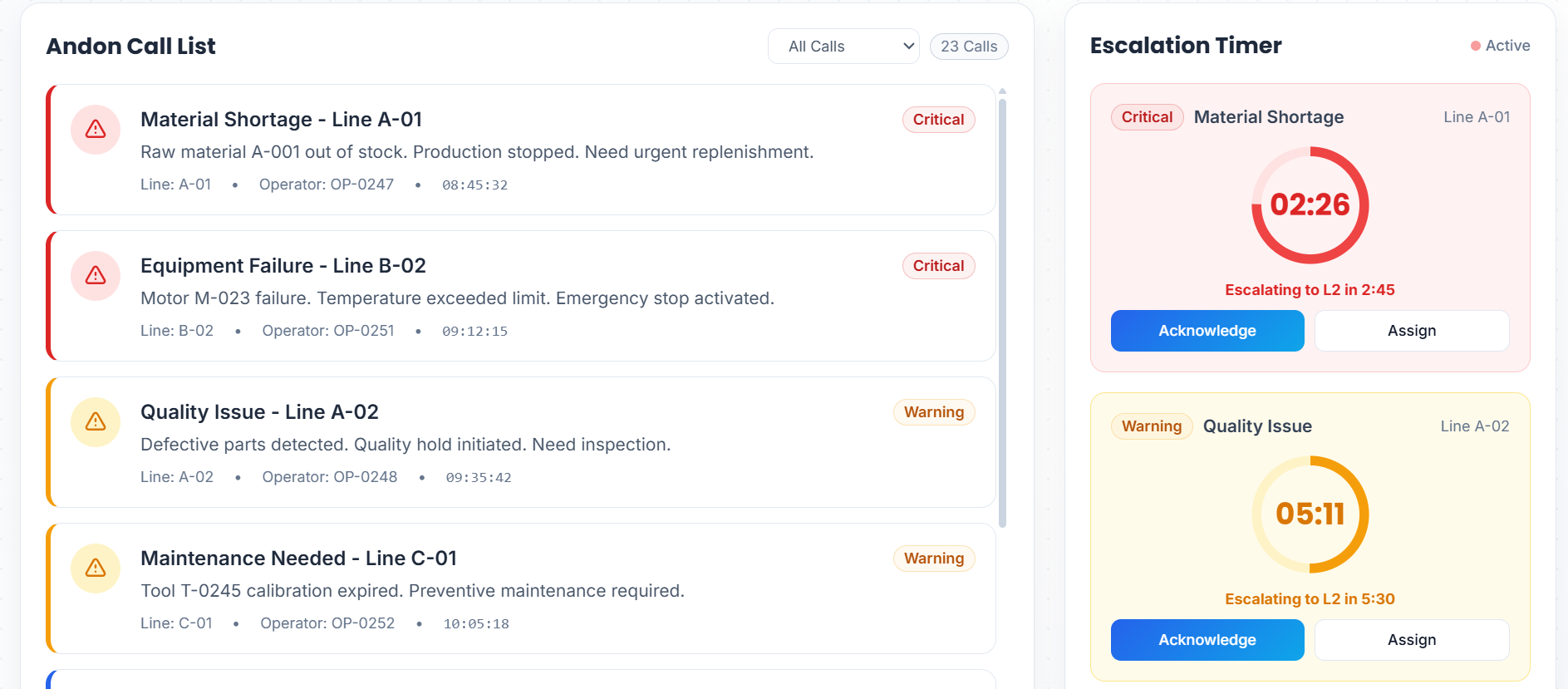Click Maintenance Needed warning triangle icon

[96, 568]
